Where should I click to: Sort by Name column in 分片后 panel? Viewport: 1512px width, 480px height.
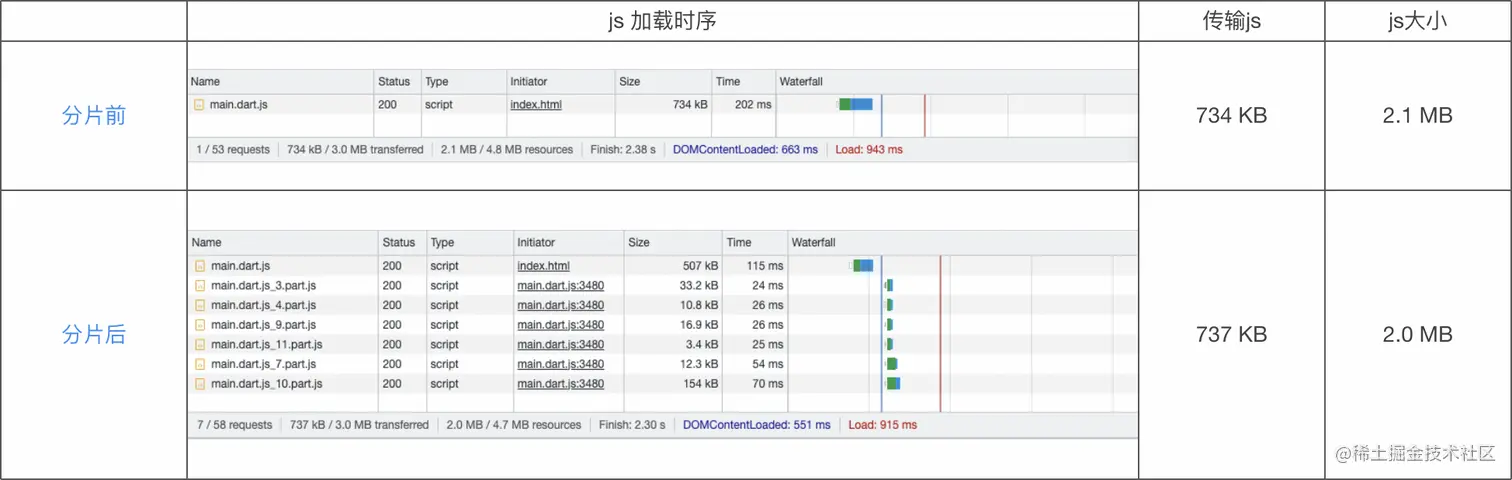pyautogui.click(x=282, y=242)
